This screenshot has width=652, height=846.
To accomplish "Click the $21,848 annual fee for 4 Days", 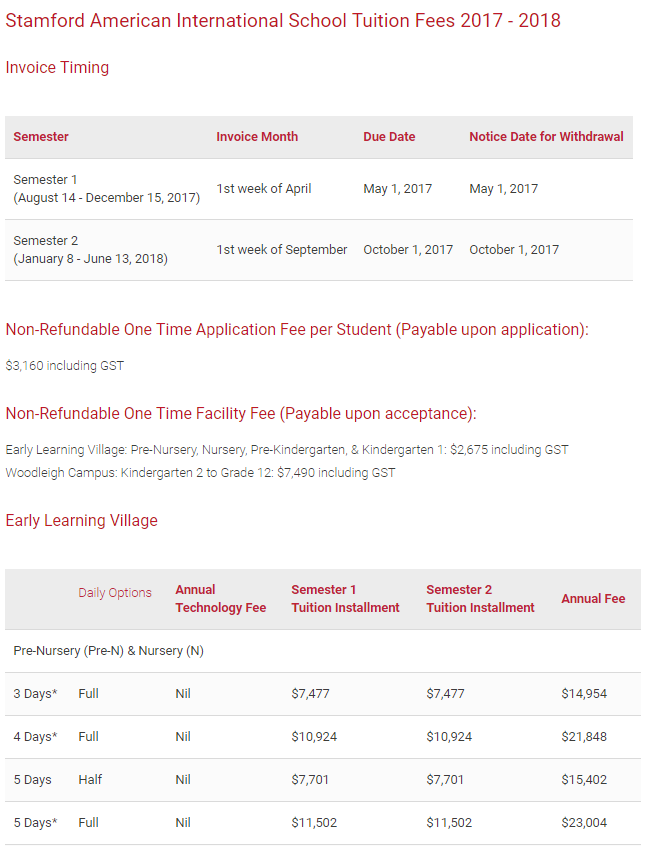I will (x=584, y=737).
